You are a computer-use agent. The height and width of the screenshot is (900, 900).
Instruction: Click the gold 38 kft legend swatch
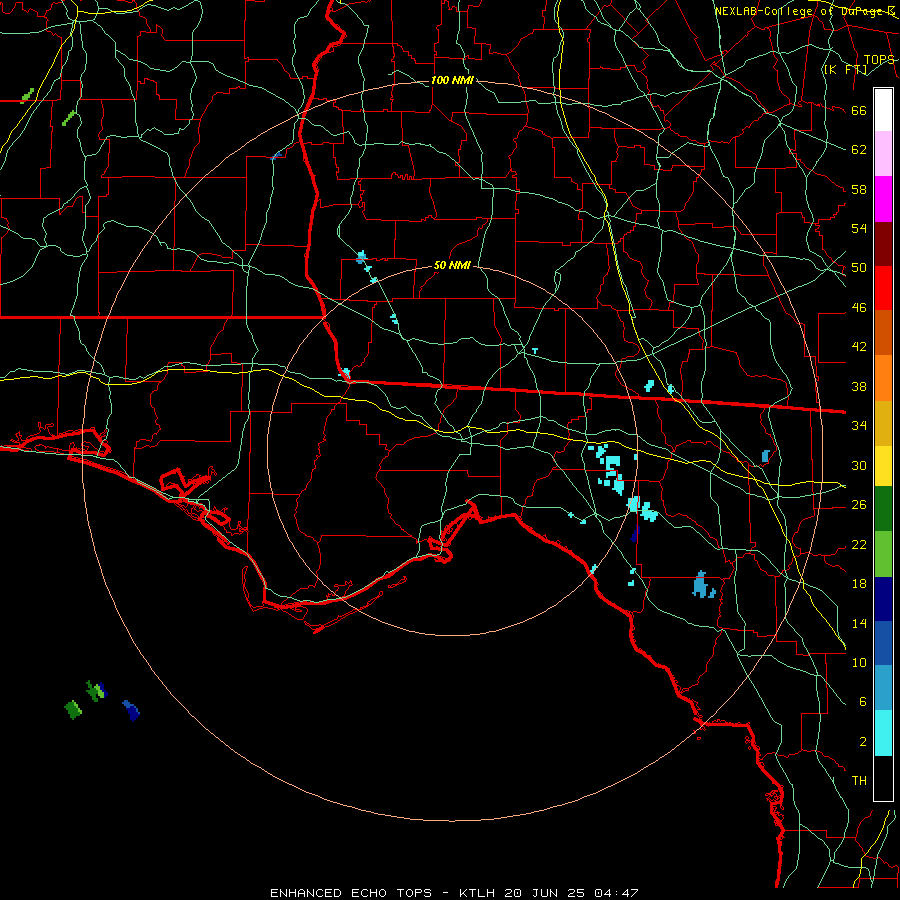(x=883, y=423)
